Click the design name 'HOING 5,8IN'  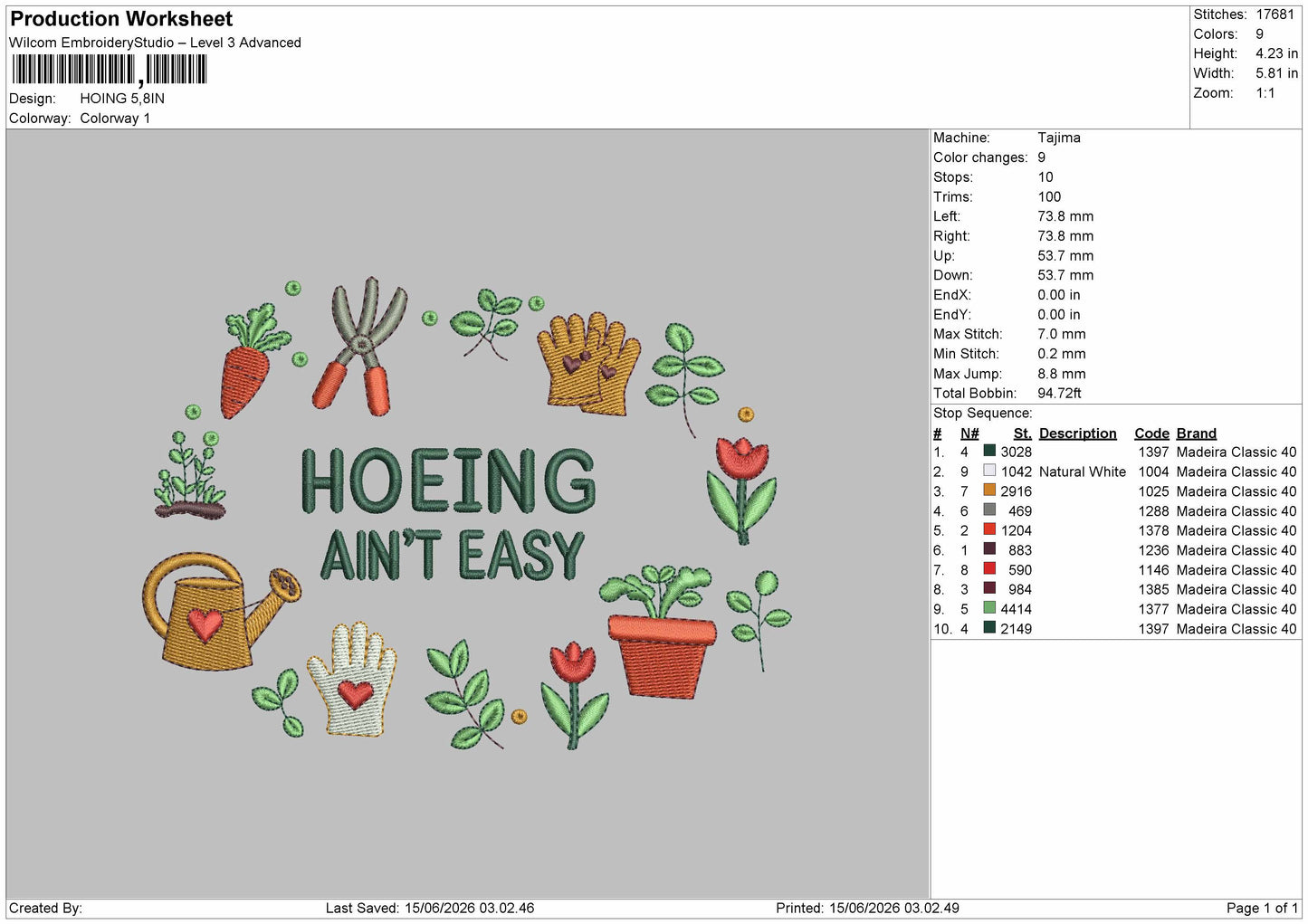click(x=122, y=99)
